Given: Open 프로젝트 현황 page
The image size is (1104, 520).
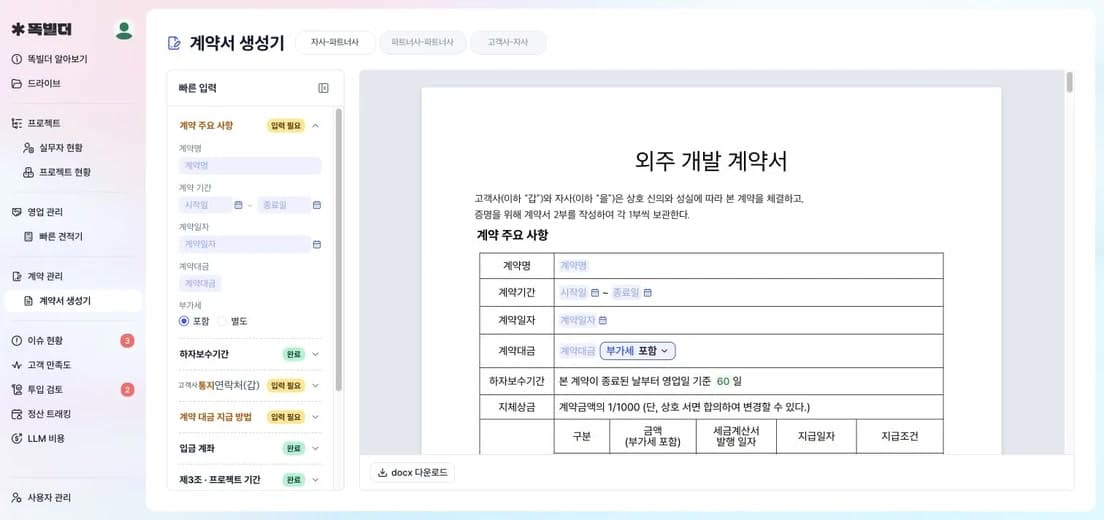Looking at the screenshot, I should pyautogui.click(x=57, y=172).
